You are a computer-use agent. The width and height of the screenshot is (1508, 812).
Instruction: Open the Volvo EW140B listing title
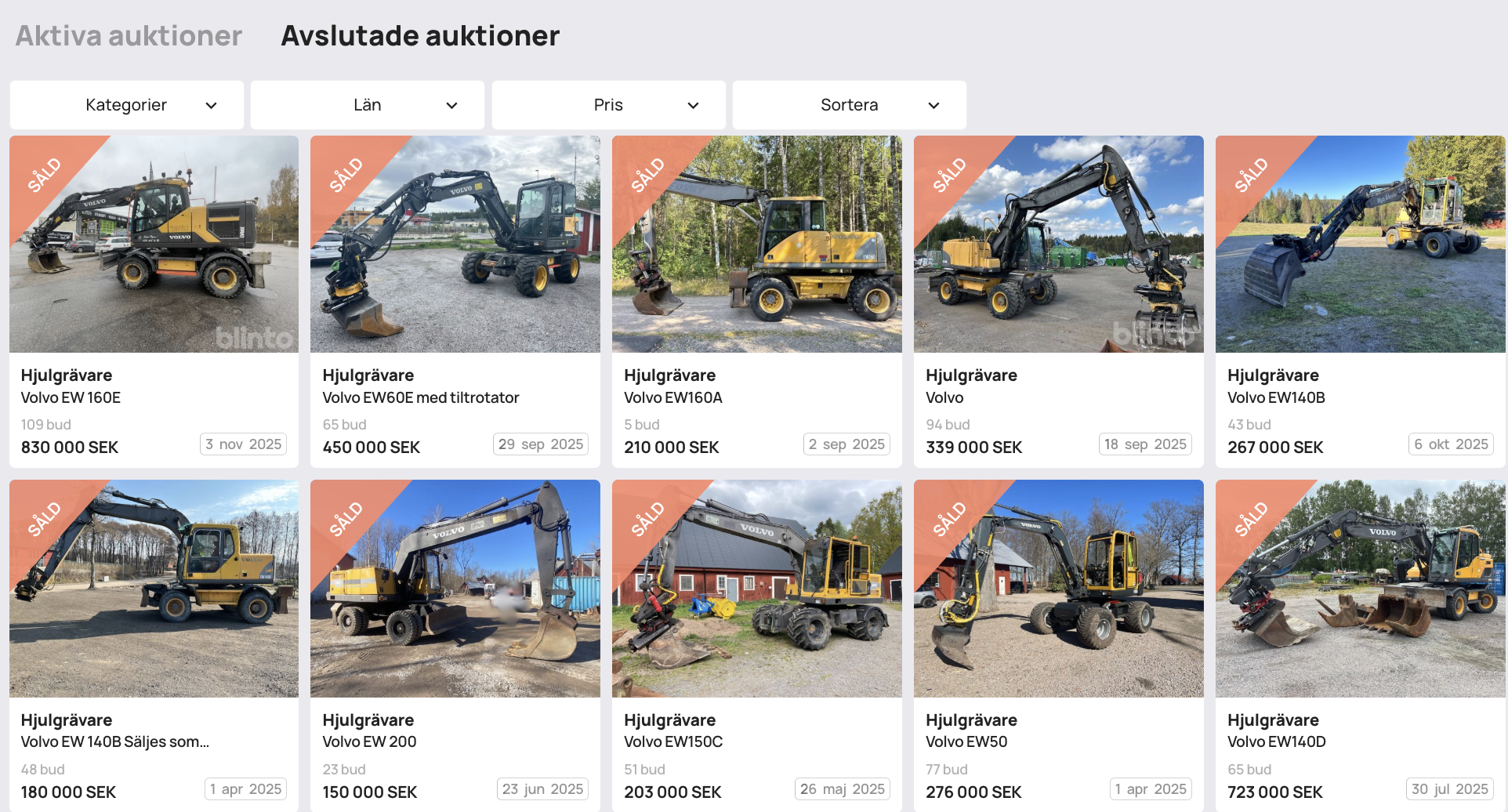pos(1276,397)
